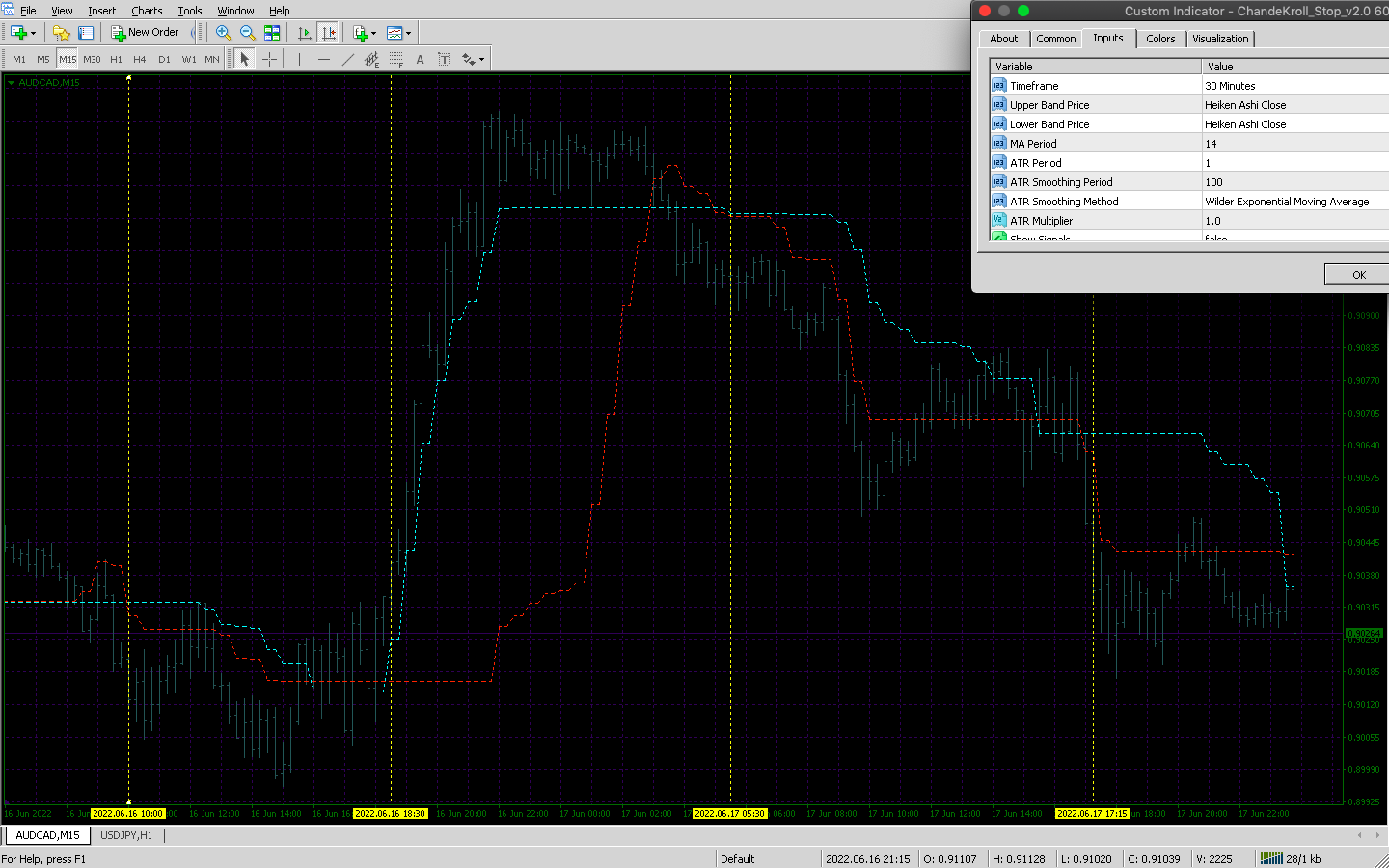Open the Templates dropdown arrow
1389x868 pixels.
coord(409,33)
